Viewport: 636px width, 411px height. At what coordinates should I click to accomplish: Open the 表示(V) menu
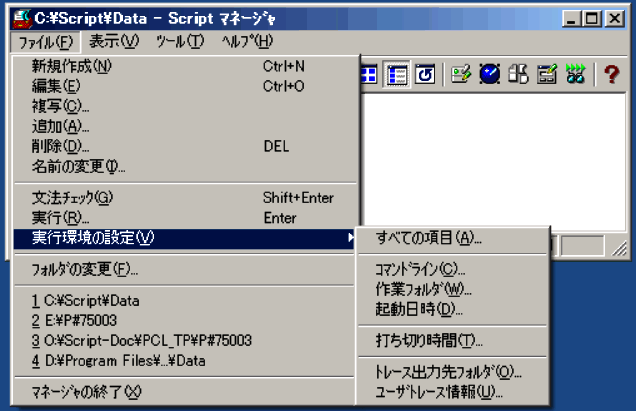[114, 41]
